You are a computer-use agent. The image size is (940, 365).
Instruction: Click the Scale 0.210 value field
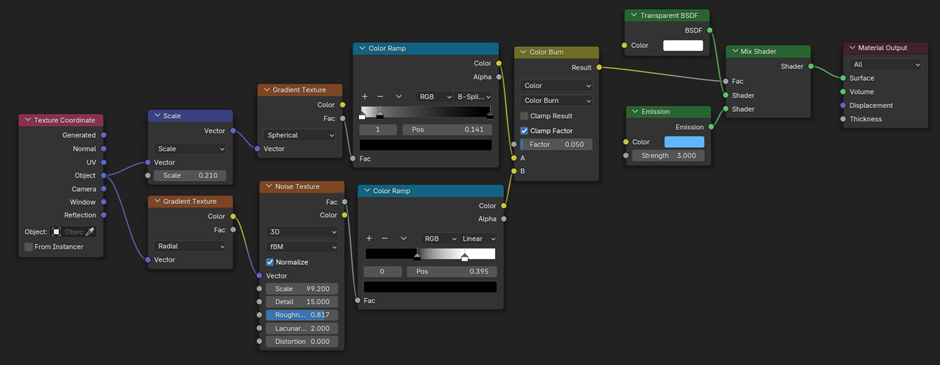(190, 176)
